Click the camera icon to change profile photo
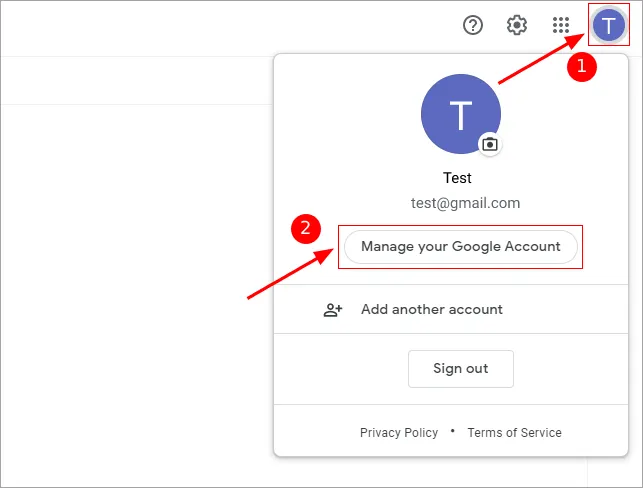This screenshot has width=643, height=488. pyautogui.click(x=490, y=144)
